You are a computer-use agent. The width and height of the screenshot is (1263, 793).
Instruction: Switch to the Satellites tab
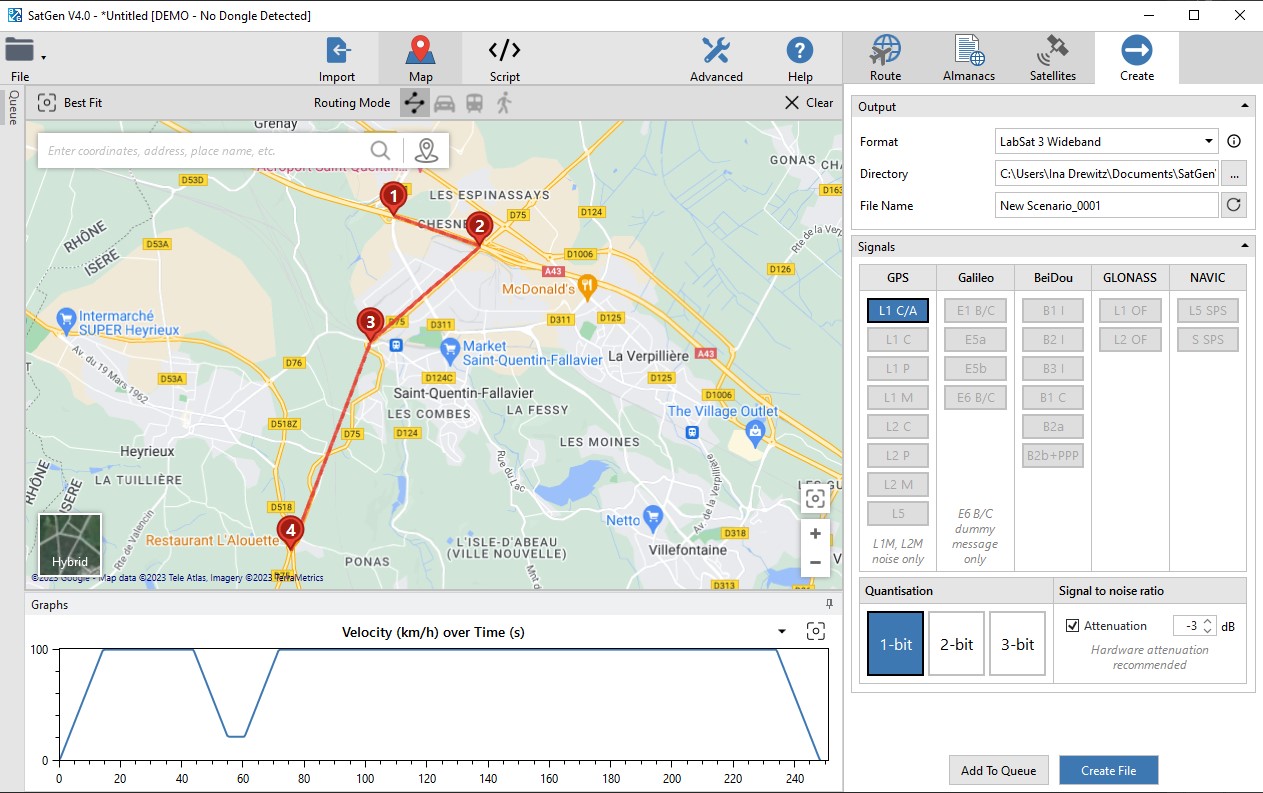click(x=1052, y=59)
